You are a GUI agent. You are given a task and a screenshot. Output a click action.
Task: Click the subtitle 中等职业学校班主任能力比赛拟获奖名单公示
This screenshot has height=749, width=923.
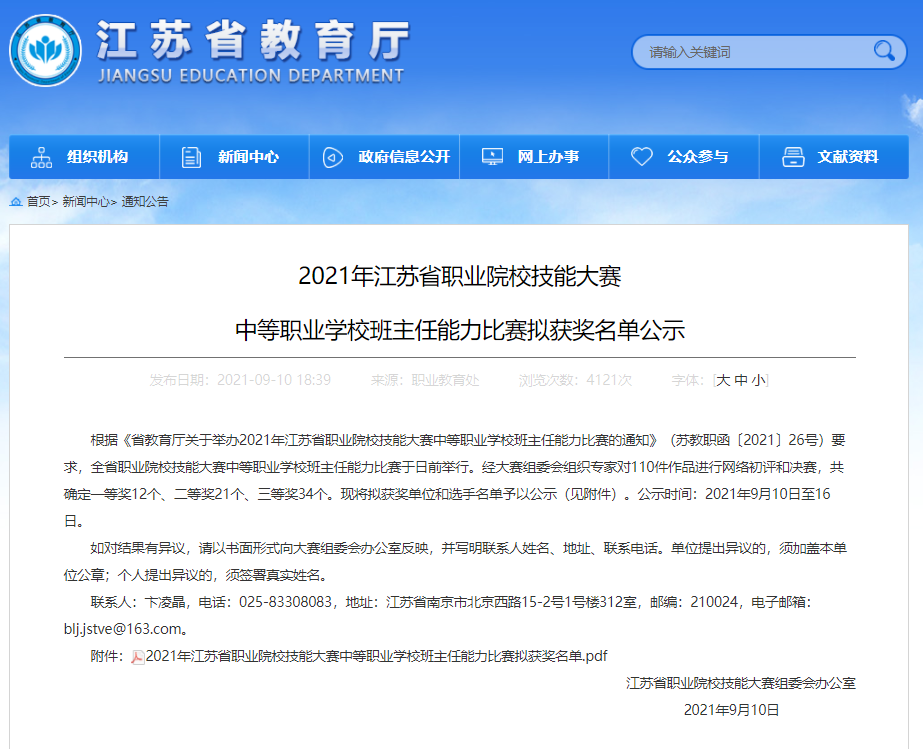(x=460, y=330)
